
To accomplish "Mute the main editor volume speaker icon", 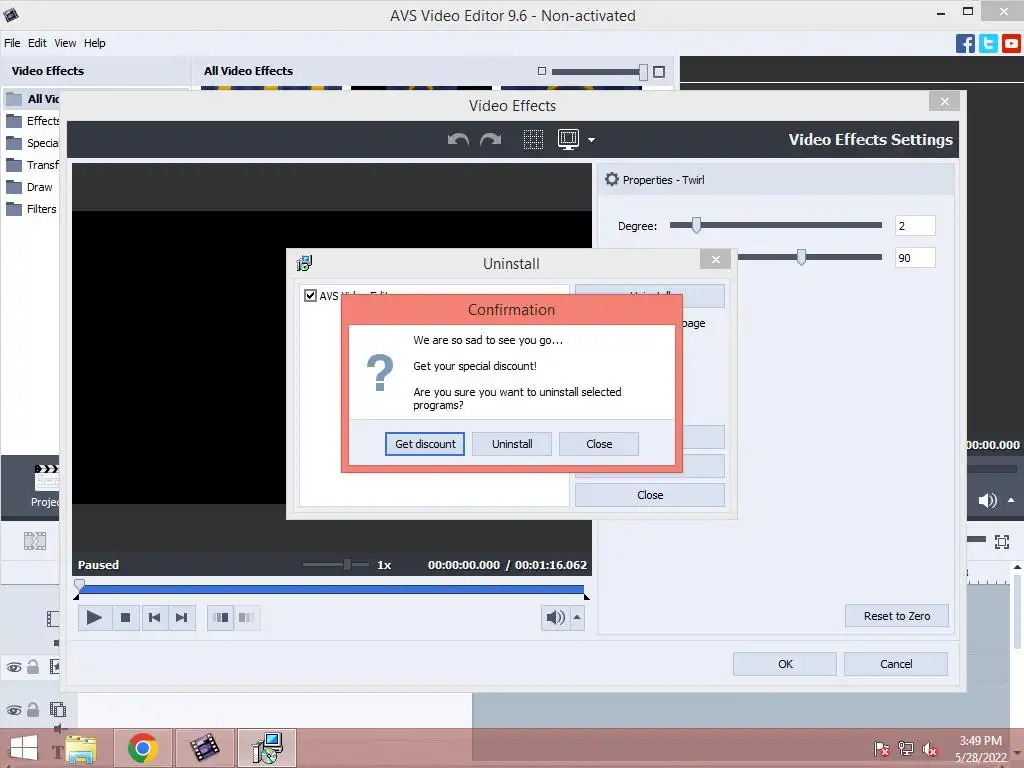I will (x=987, y=501).
